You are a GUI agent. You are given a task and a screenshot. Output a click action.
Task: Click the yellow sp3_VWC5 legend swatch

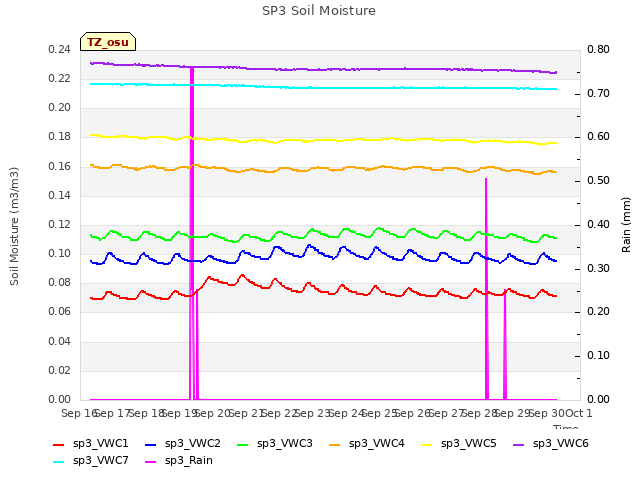(x=427, y=444)
